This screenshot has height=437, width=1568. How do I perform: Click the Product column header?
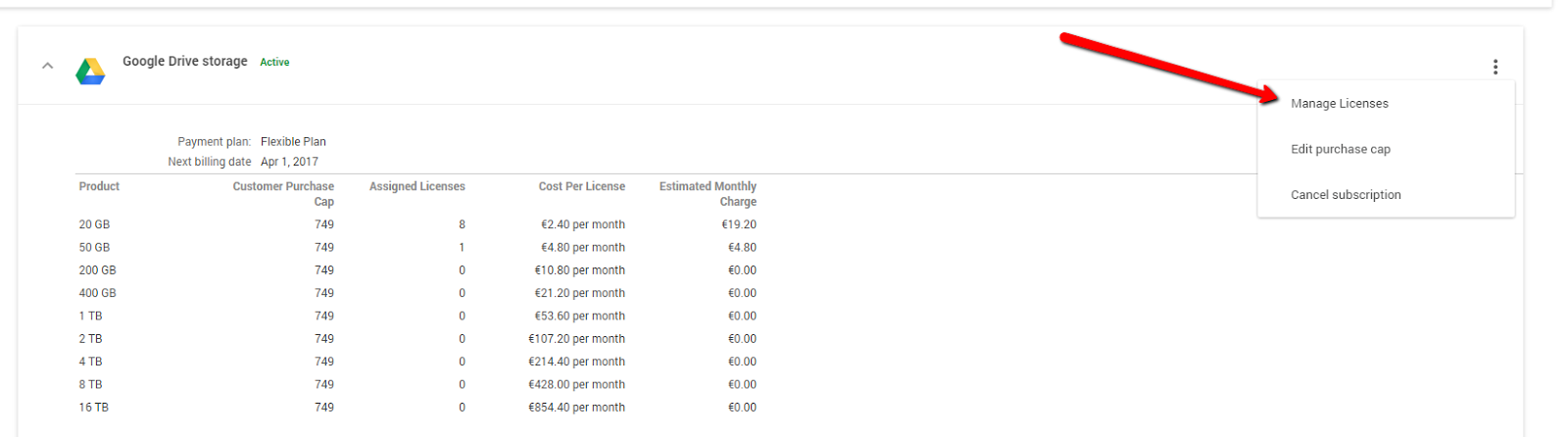(99, 186)
